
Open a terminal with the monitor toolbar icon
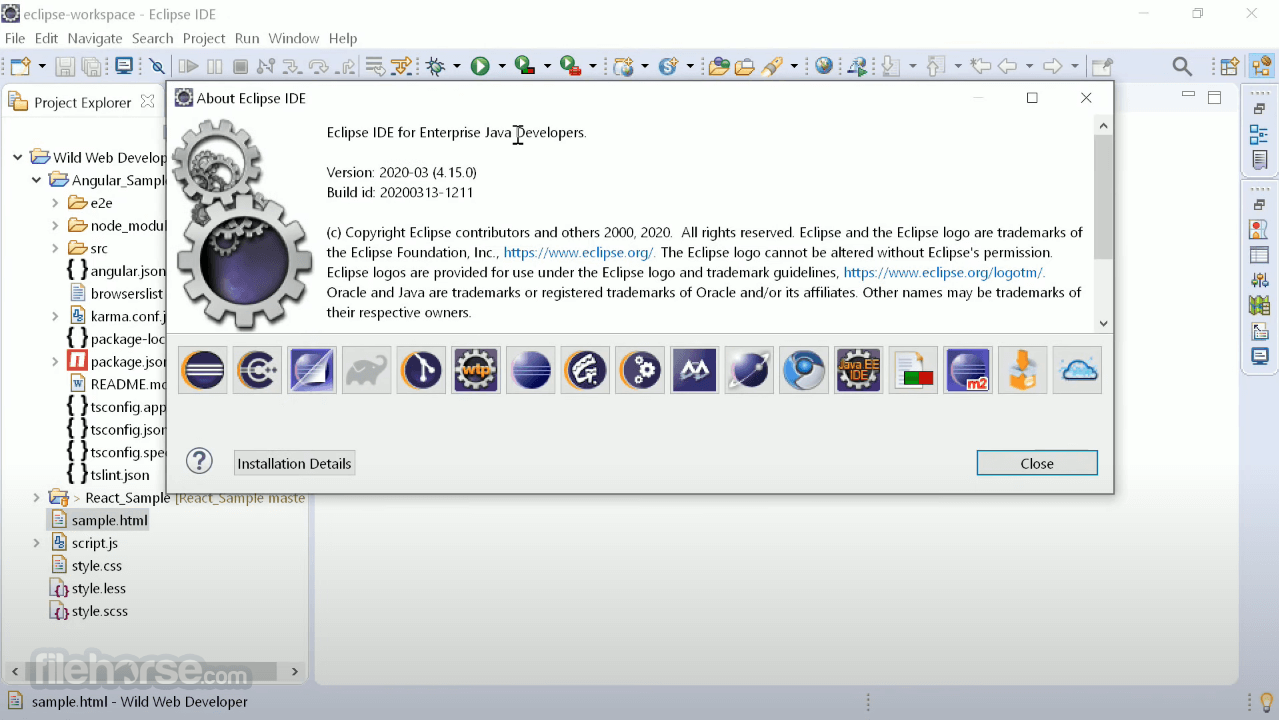[124, 66]
